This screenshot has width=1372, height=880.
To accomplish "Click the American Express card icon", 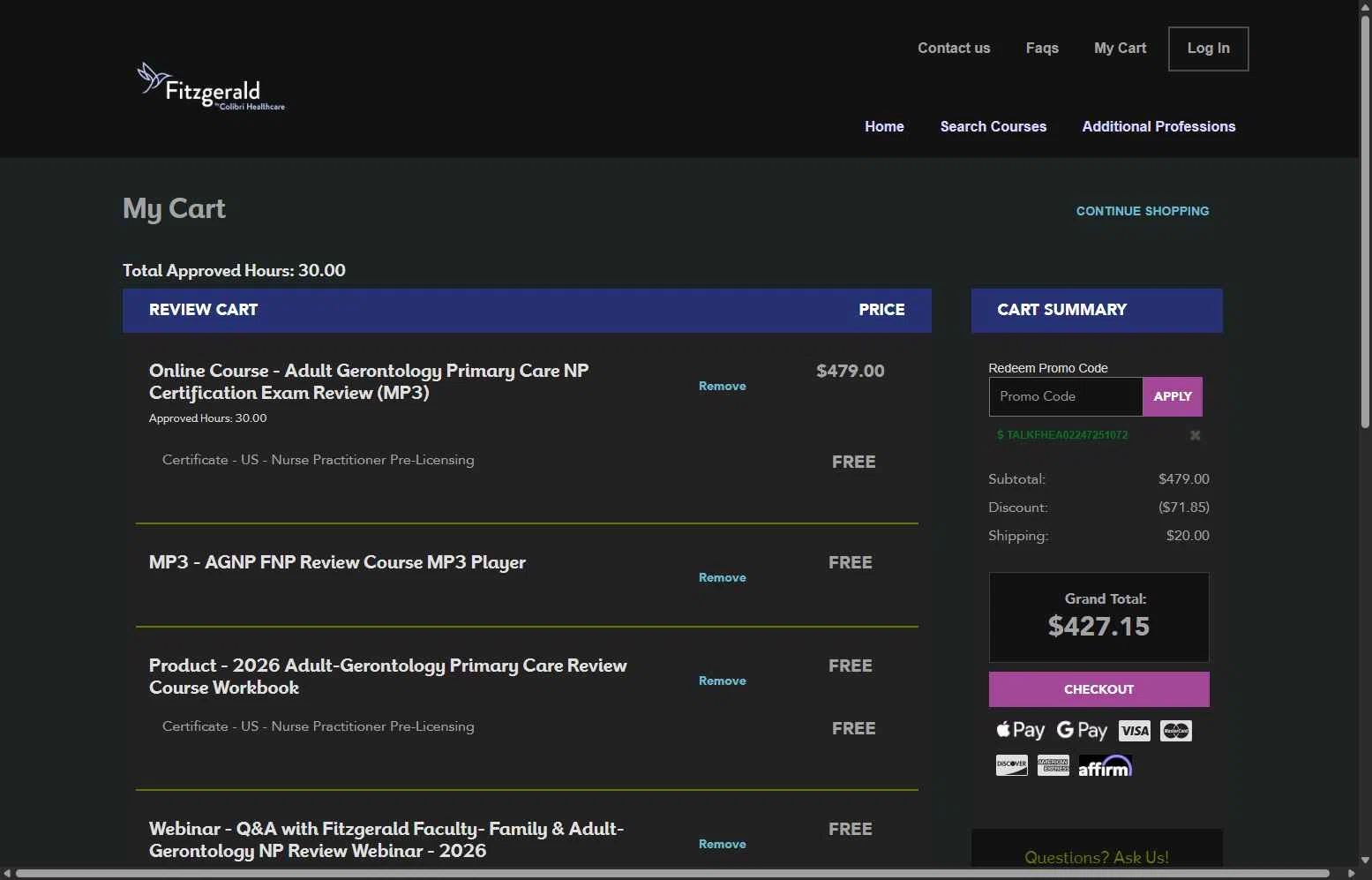I will point(1053,765).
